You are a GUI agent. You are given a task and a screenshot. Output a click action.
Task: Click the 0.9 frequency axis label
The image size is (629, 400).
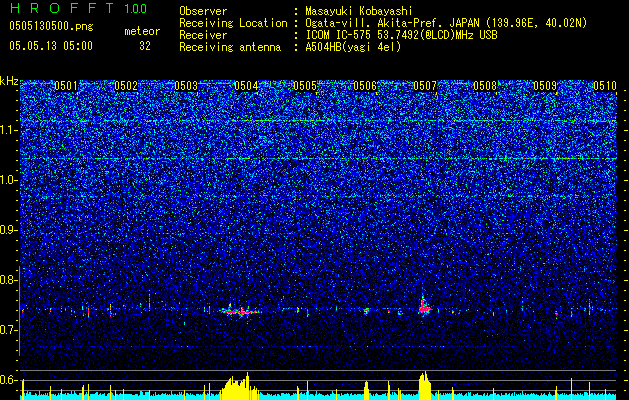click(x=8, y=230)
